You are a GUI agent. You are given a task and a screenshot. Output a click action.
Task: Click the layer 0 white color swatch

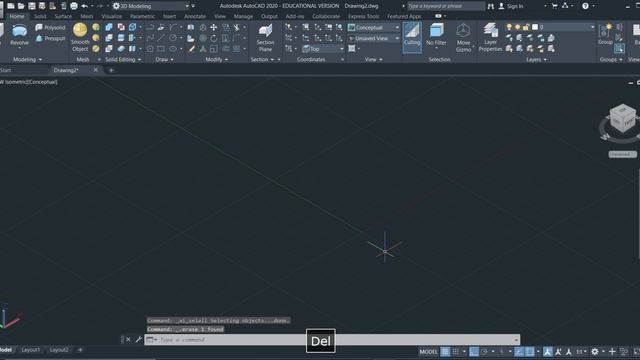(x=535, y=27)
